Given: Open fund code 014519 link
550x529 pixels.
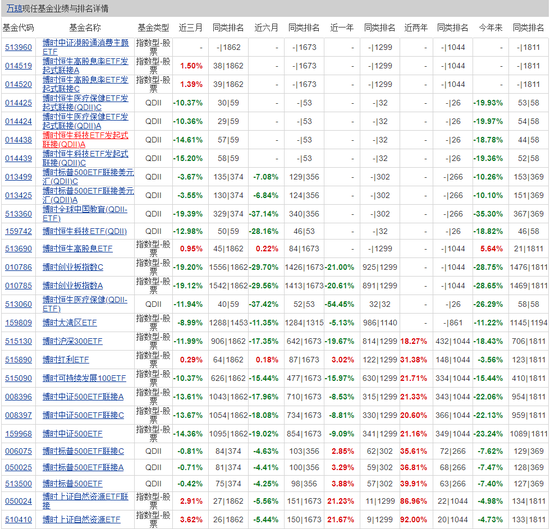Looking at the screenshot, I should click(x=19, y=66).
